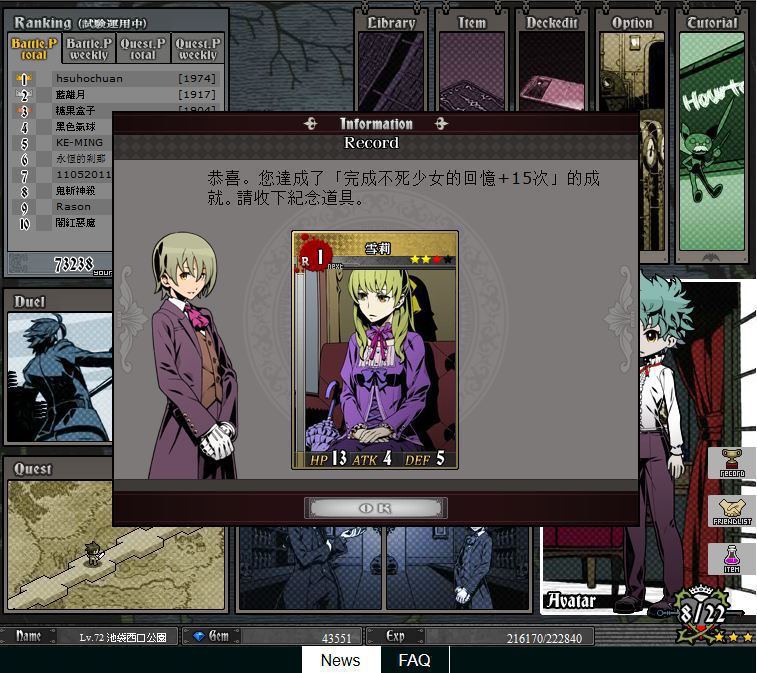Click the News link
This screenshot has width=757, height=673.
[x=341, y=660]
